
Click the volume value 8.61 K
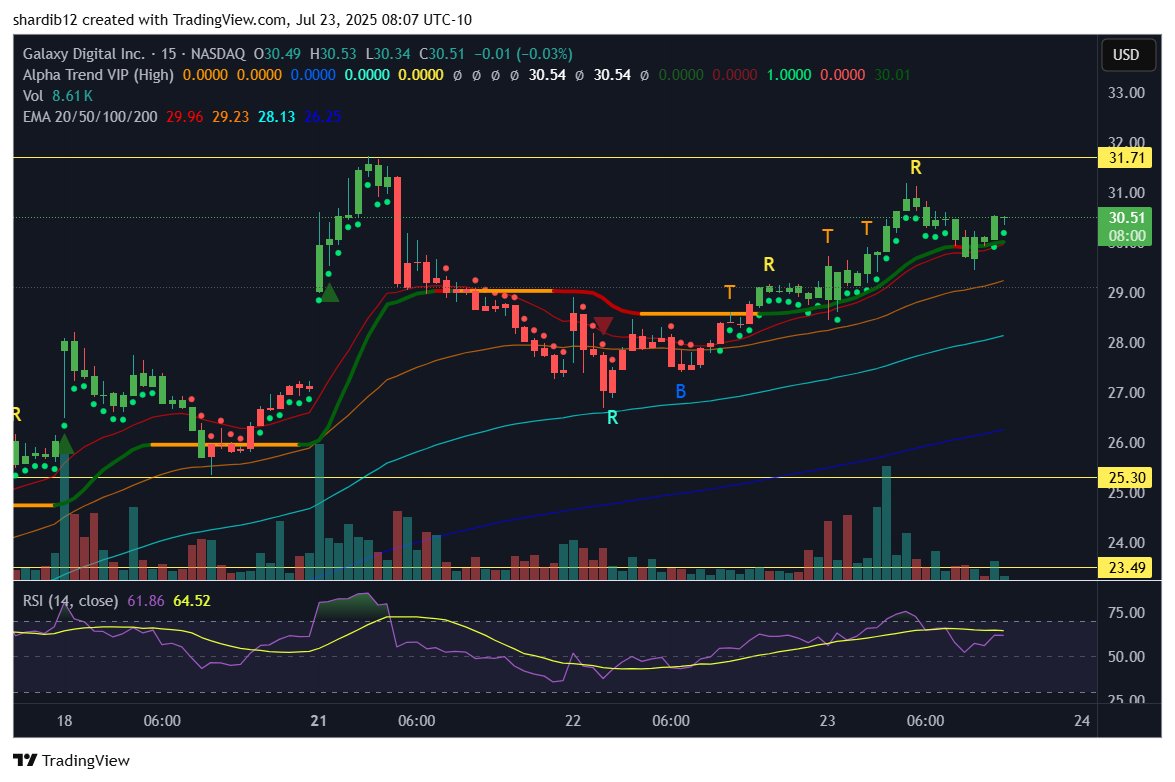click(73, 96)
